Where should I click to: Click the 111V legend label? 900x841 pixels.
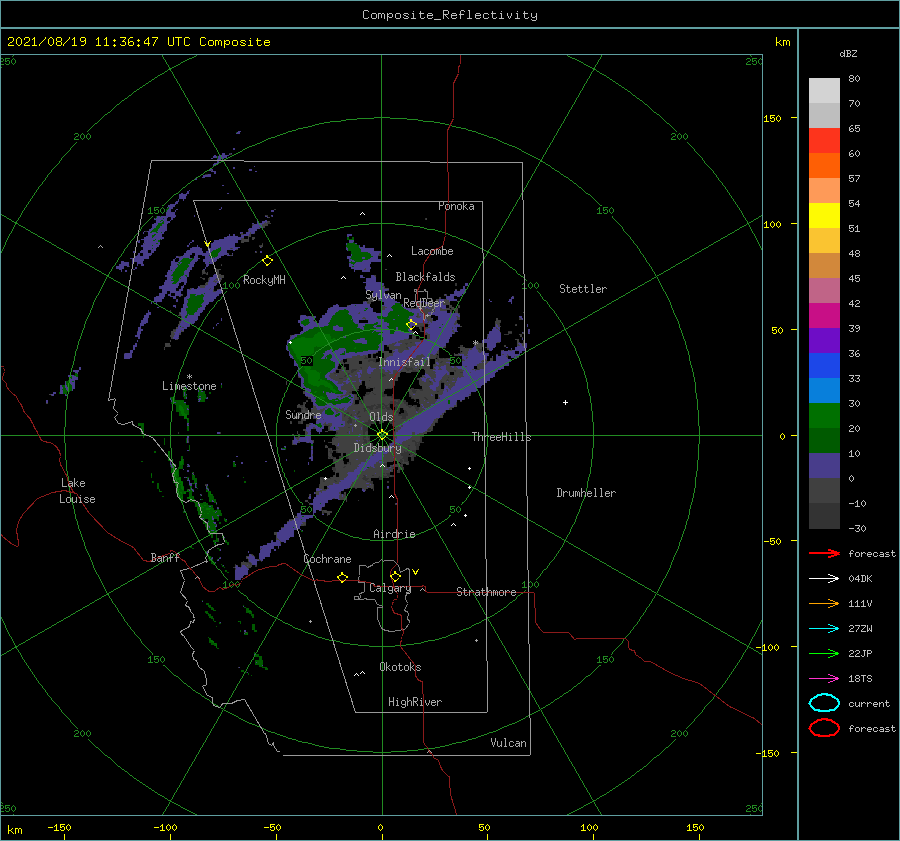point(860,603)
